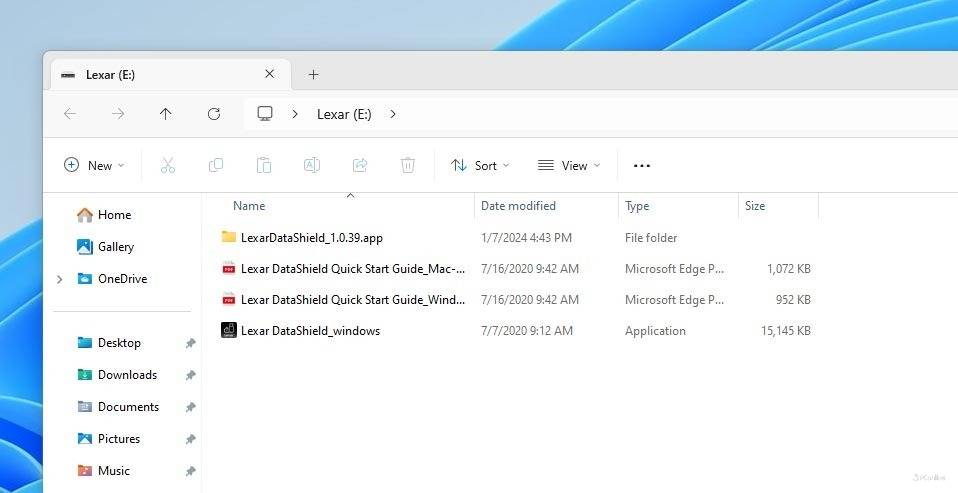This screenshot has width=958, height=493.
Task: Open Downloads in the navigation pane
Action: click(x=127, y=375)
